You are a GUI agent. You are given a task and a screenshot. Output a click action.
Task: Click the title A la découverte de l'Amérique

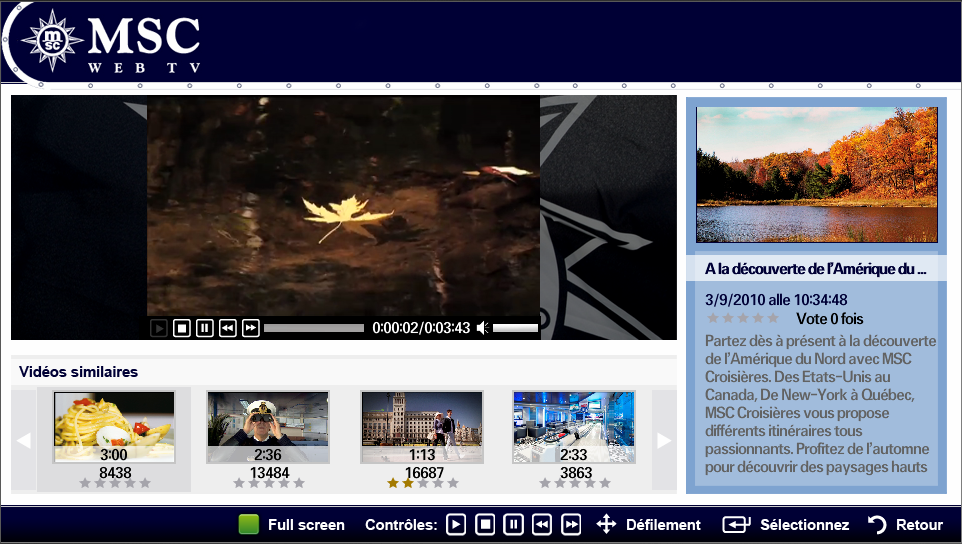pos(815,269)
